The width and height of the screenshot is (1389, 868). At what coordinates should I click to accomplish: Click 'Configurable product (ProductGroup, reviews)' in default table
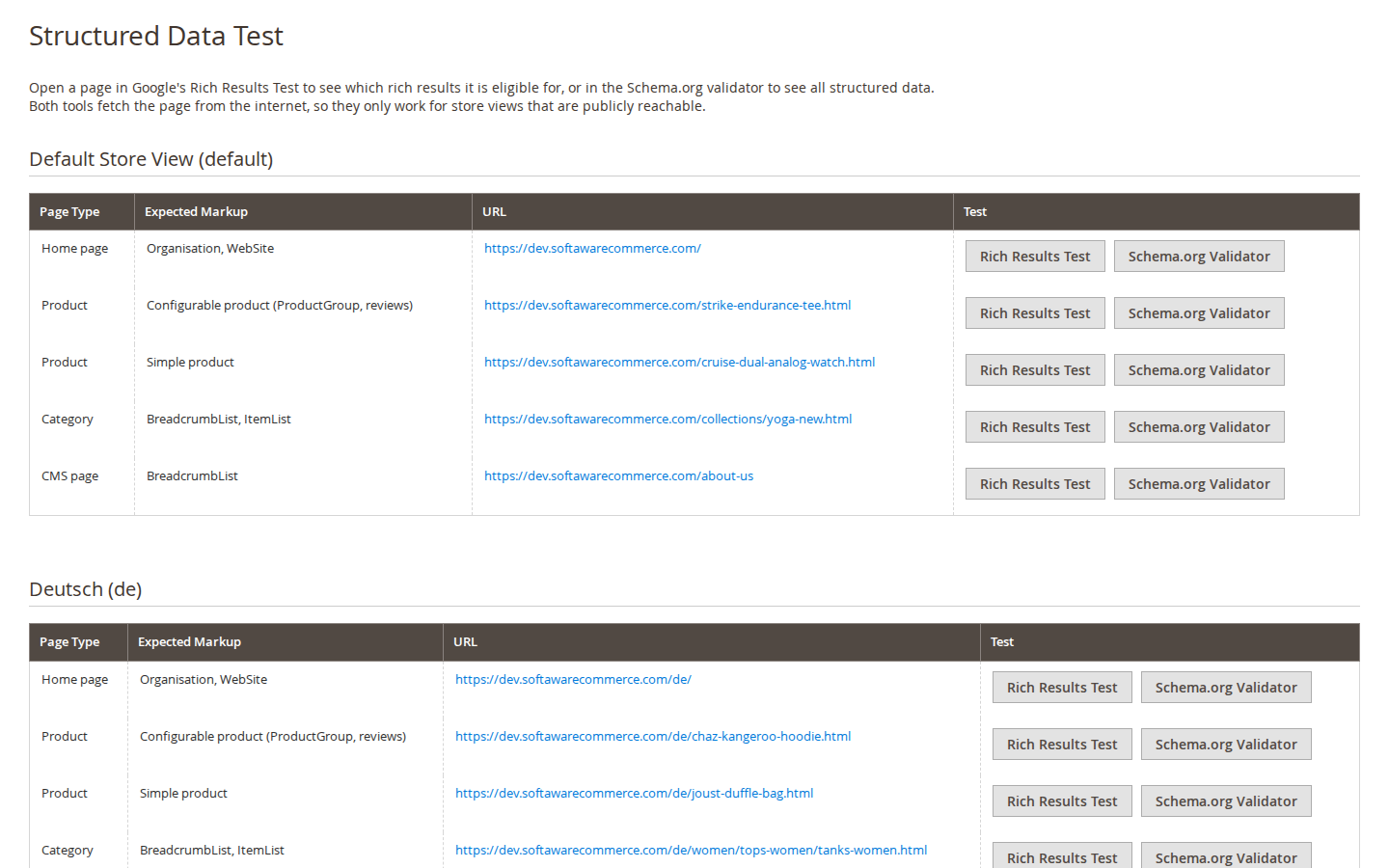[280, 306]
